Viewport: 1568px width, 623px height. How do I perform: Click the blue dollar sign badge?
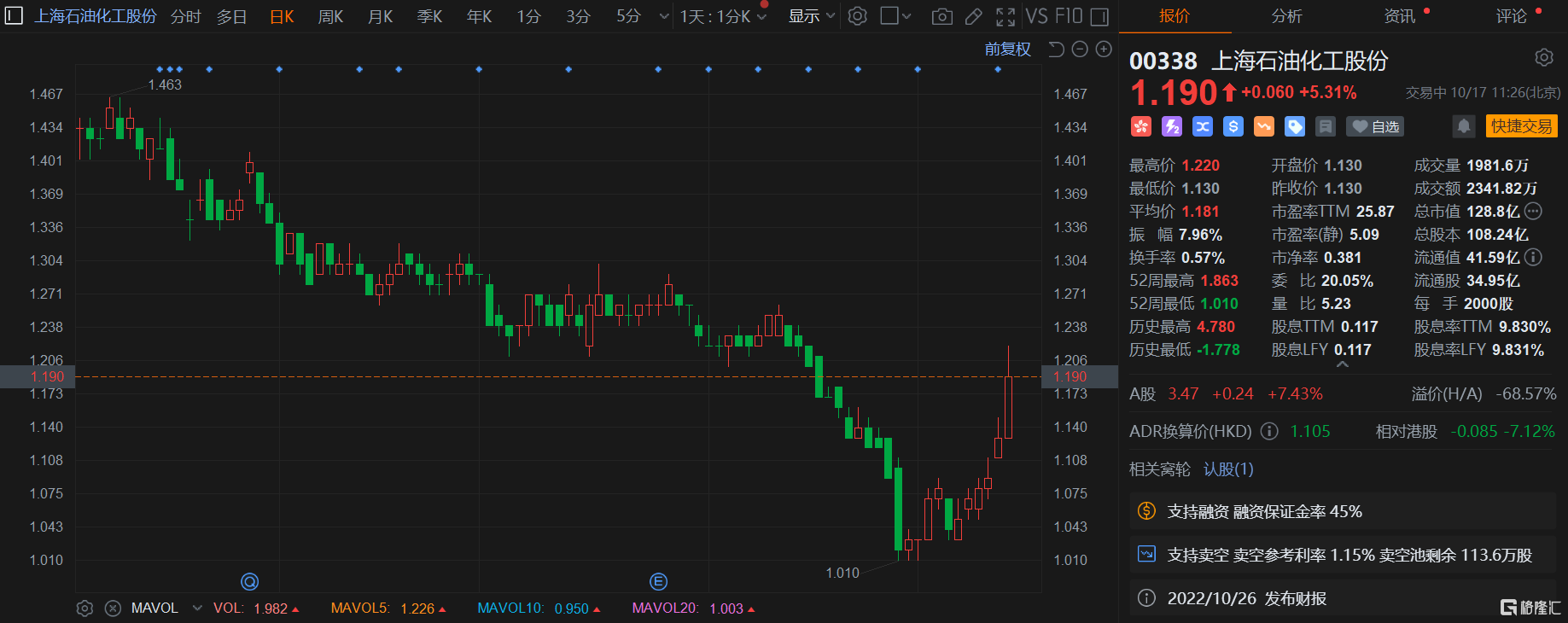coord(1233,127)
